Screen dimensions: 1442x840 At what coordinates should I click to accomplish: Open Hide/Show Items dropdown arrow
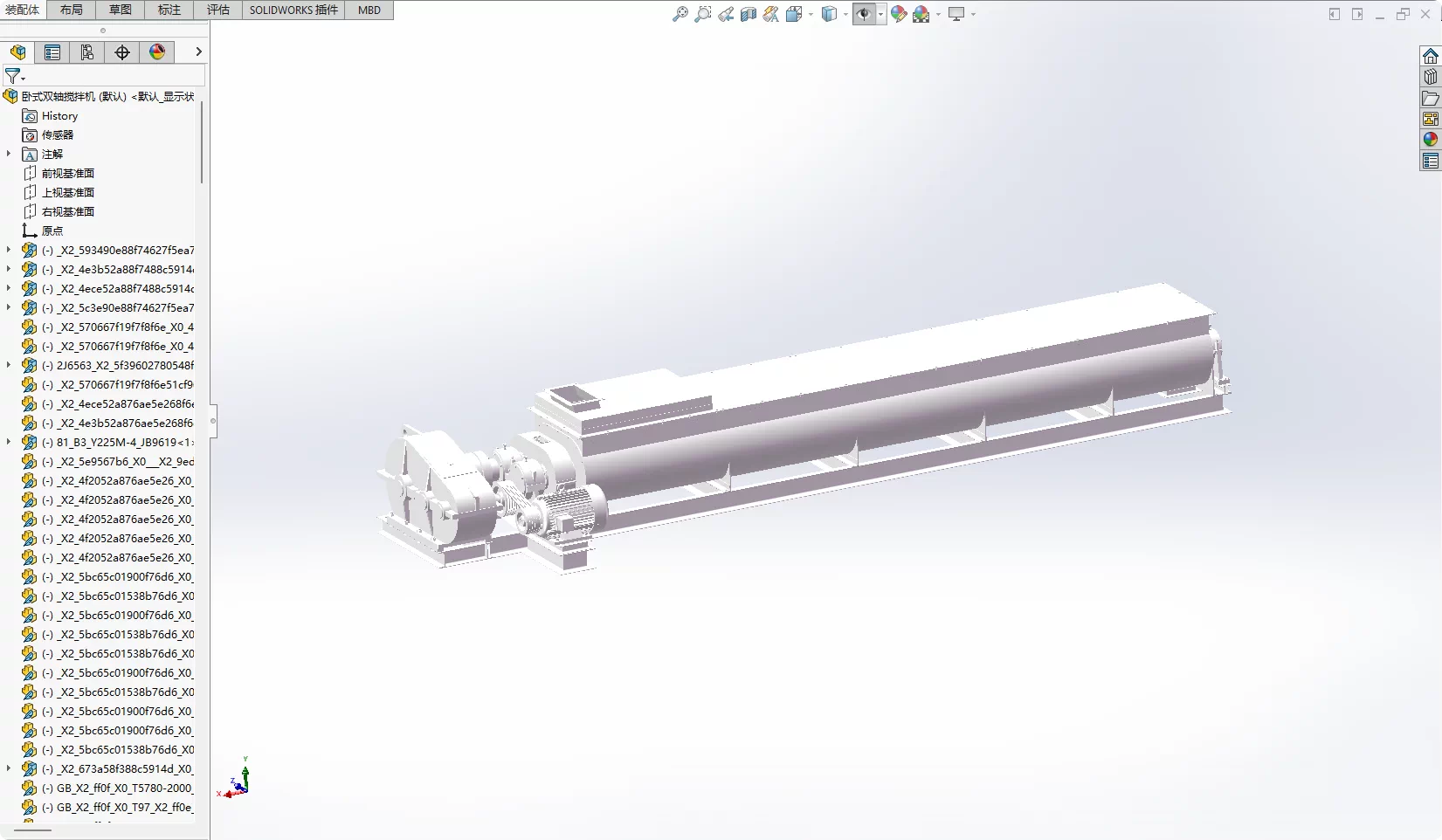880,14
